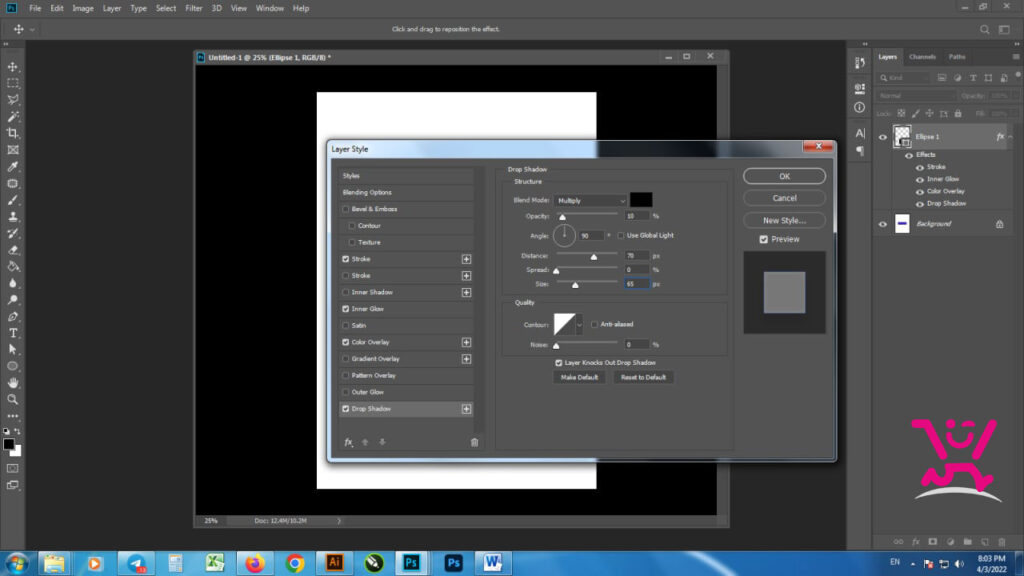1024x576 pixels.
Task: Add another Gradient Overlay with plus icon
Action: pos(466,359)
